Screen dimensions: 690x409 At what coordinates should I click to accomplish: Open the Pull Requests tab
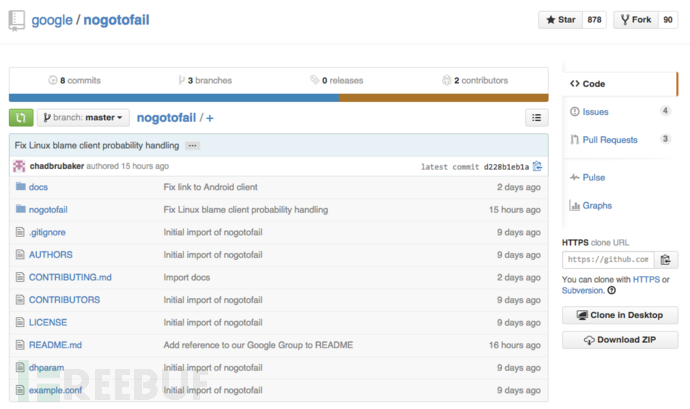point(610,140)
